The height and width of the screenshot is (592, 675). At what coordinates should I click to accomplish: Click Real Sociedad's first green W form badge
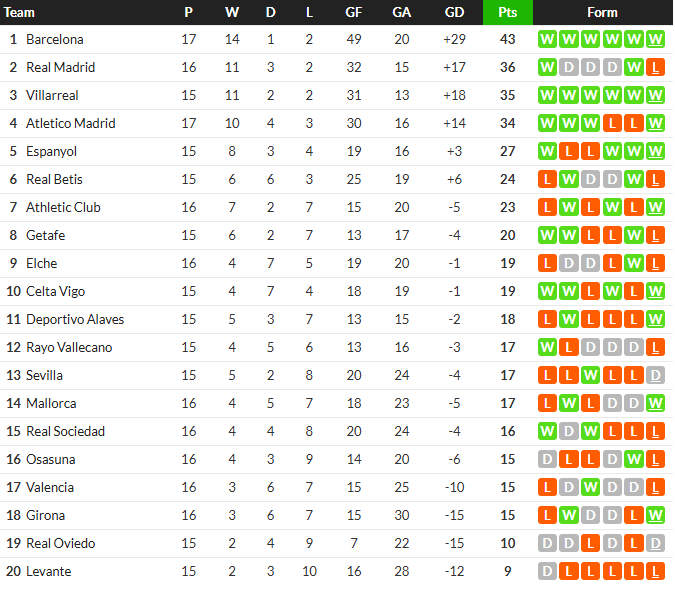547,431
